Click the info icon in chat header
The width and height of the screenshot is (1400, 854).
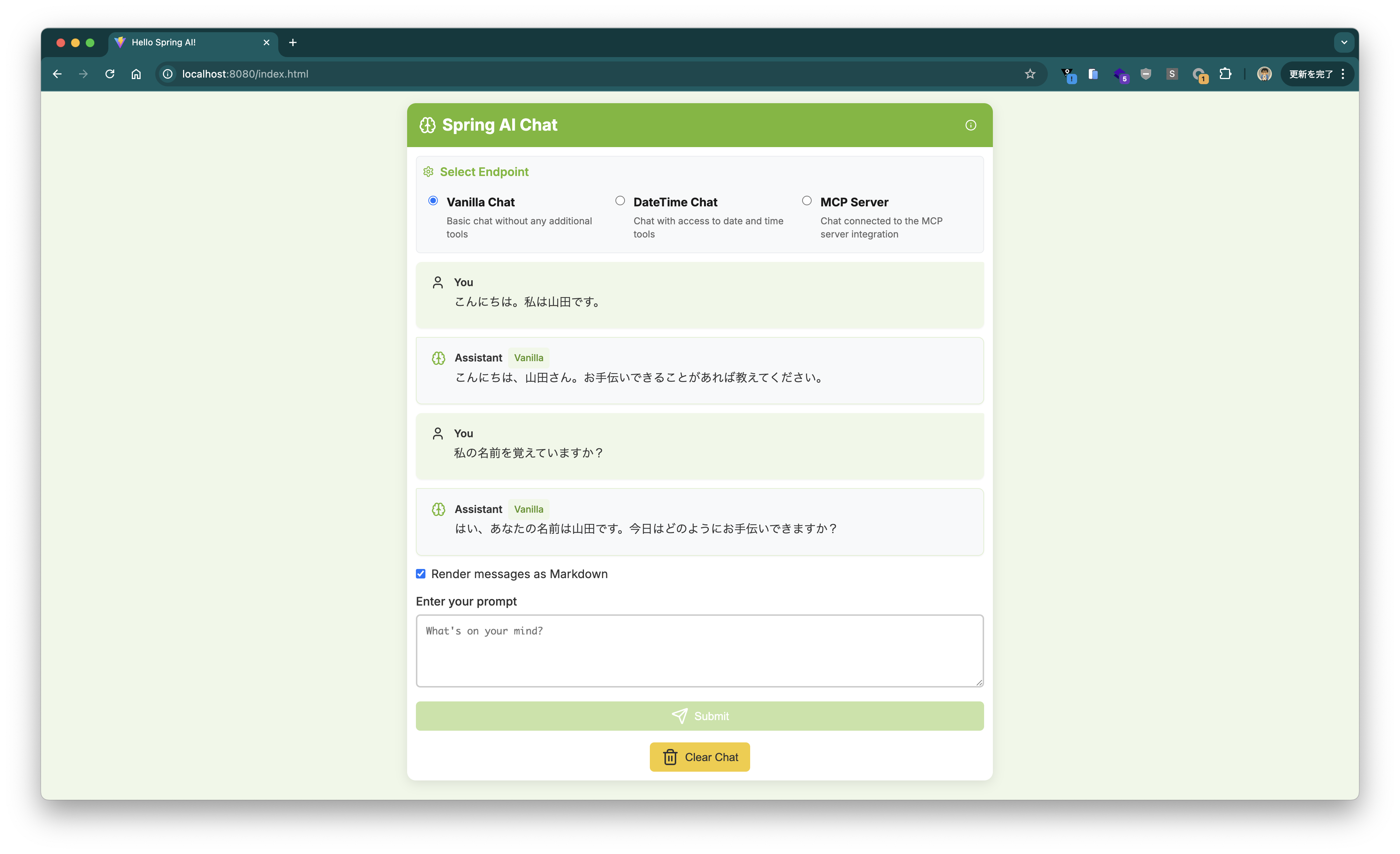[x=971, y=125]
